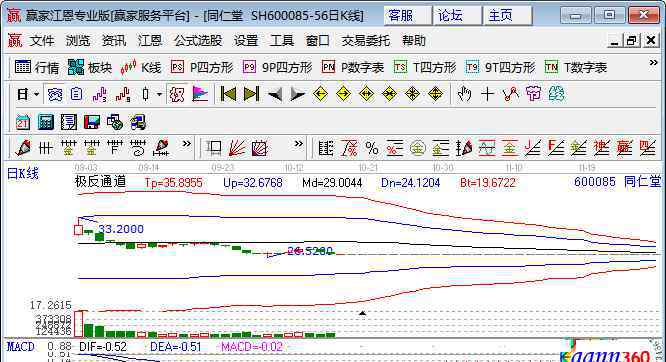Click the percent sign tool icon
The width and height of the screenshot is (666, 362).
click(x=372, y=148)
